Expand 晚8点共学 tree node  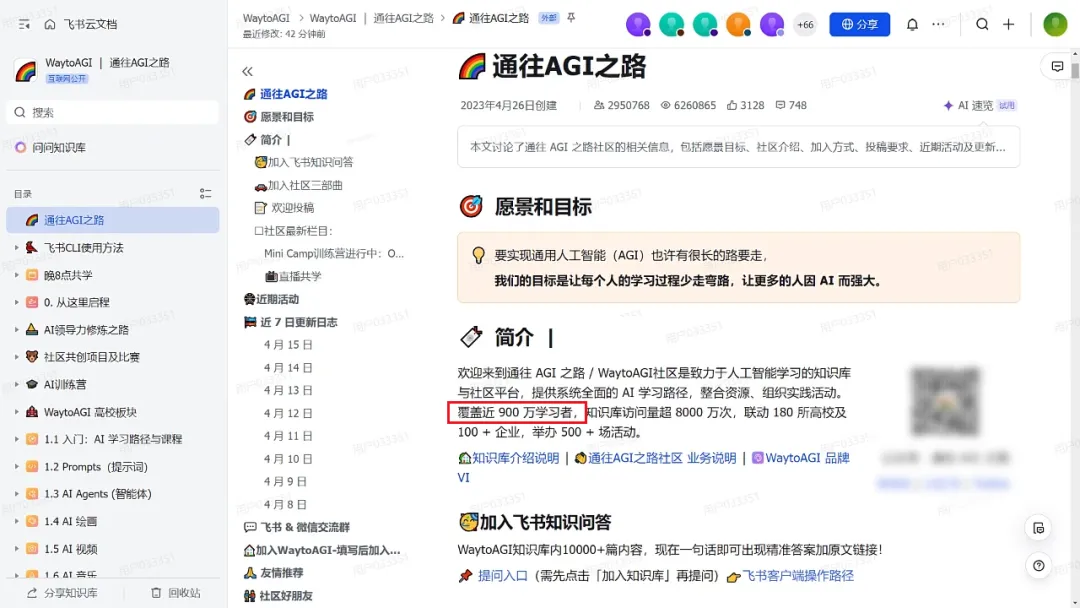(x=17, y=275)
